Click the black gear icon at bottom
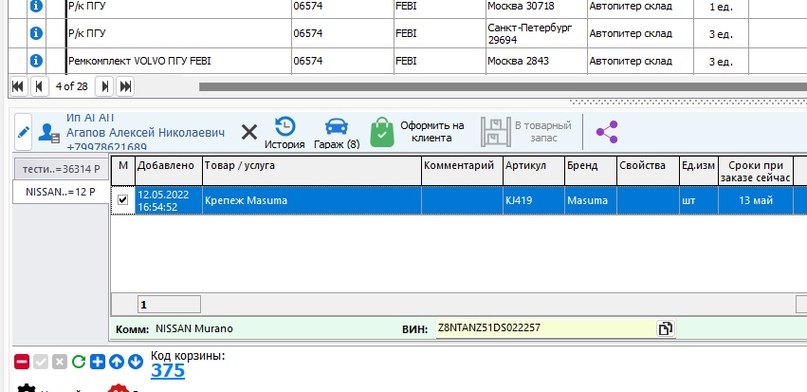This screenshot has width=807, height=392. [x=26, y=387]
